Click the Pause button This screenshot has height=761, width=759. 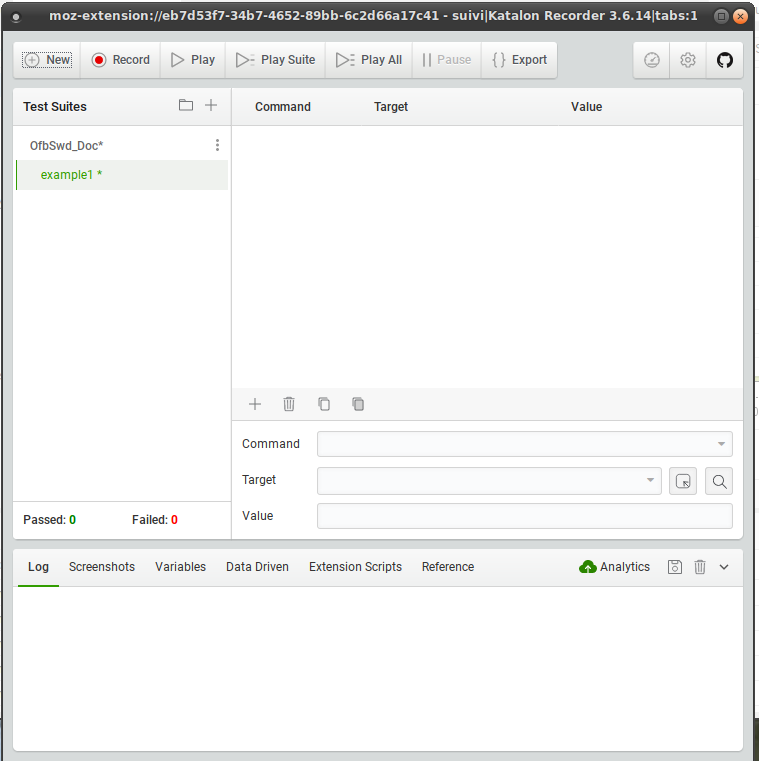click(446, 60)
